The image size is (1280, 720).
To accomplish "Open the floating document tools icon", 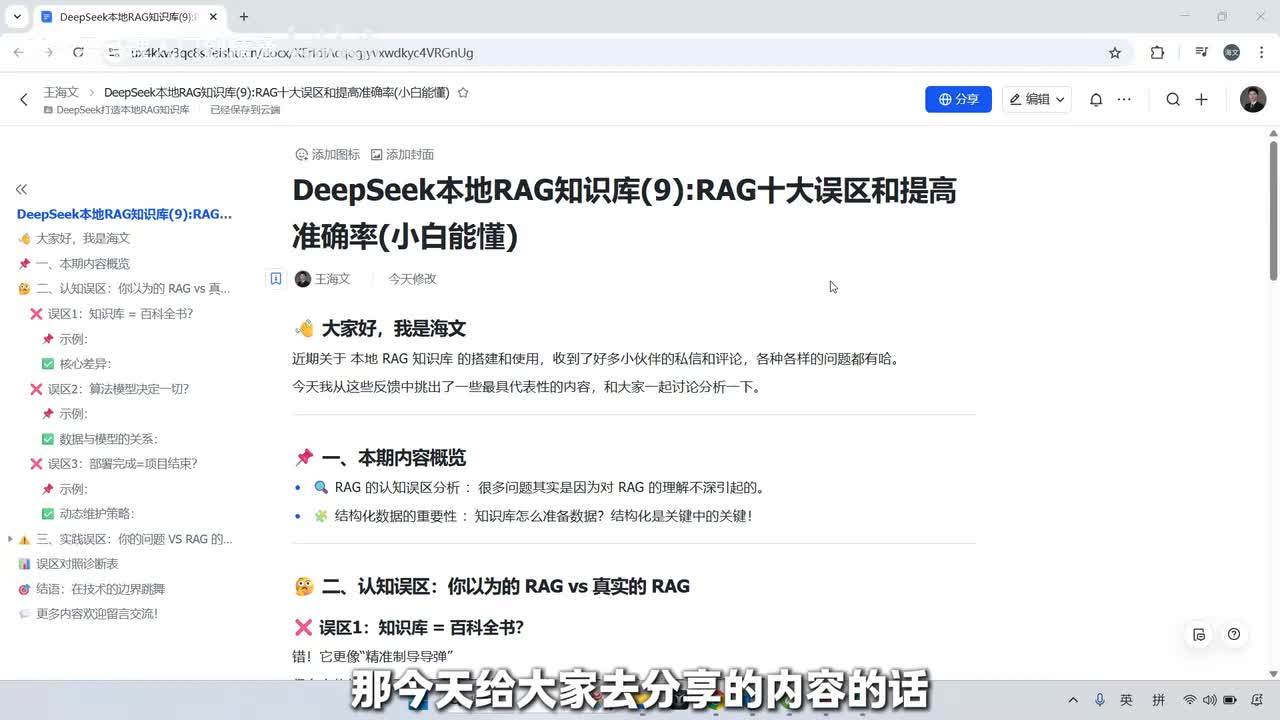I will [1199, 634].
